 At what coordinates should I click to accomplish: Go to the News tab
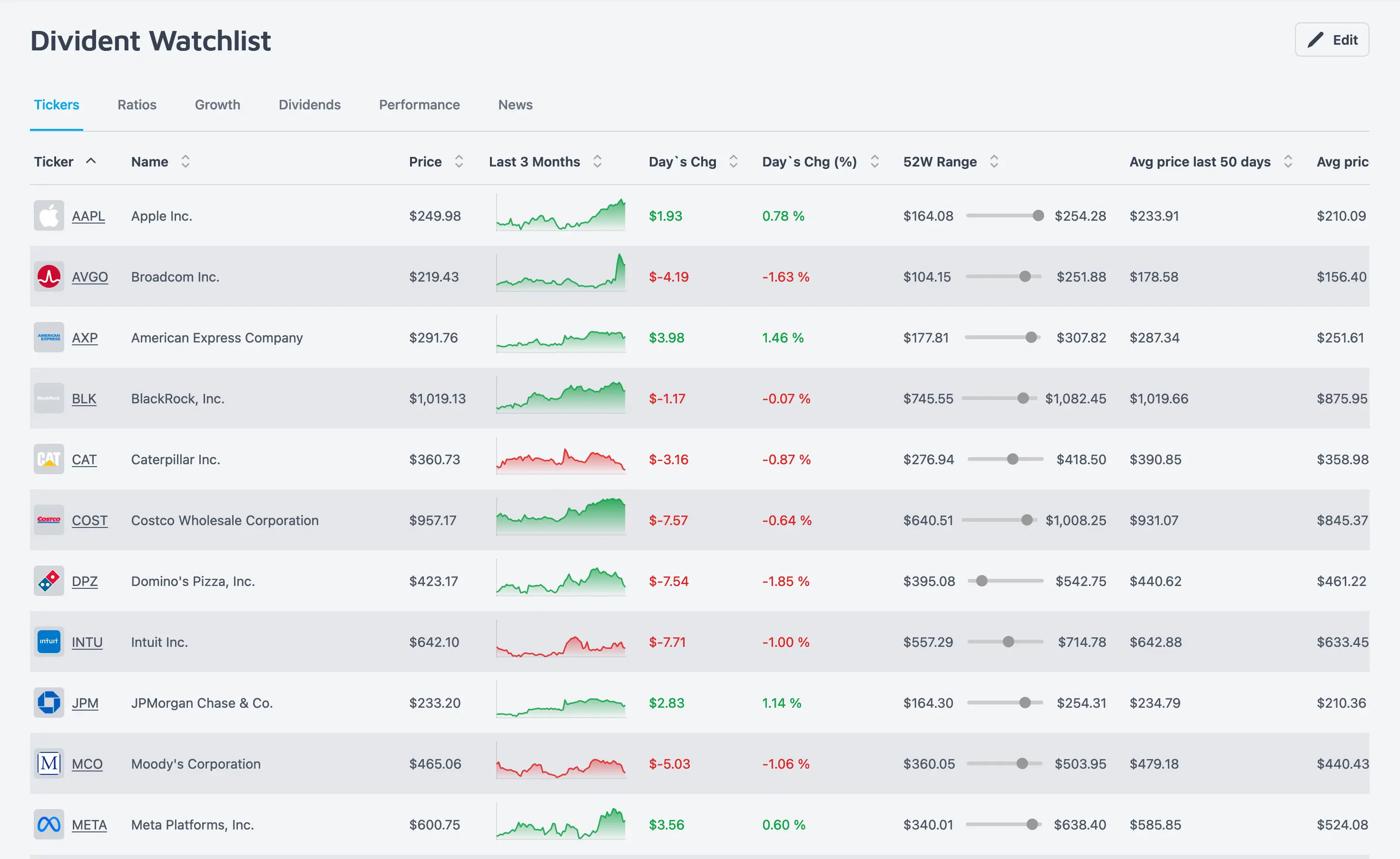tap(515, 105)
